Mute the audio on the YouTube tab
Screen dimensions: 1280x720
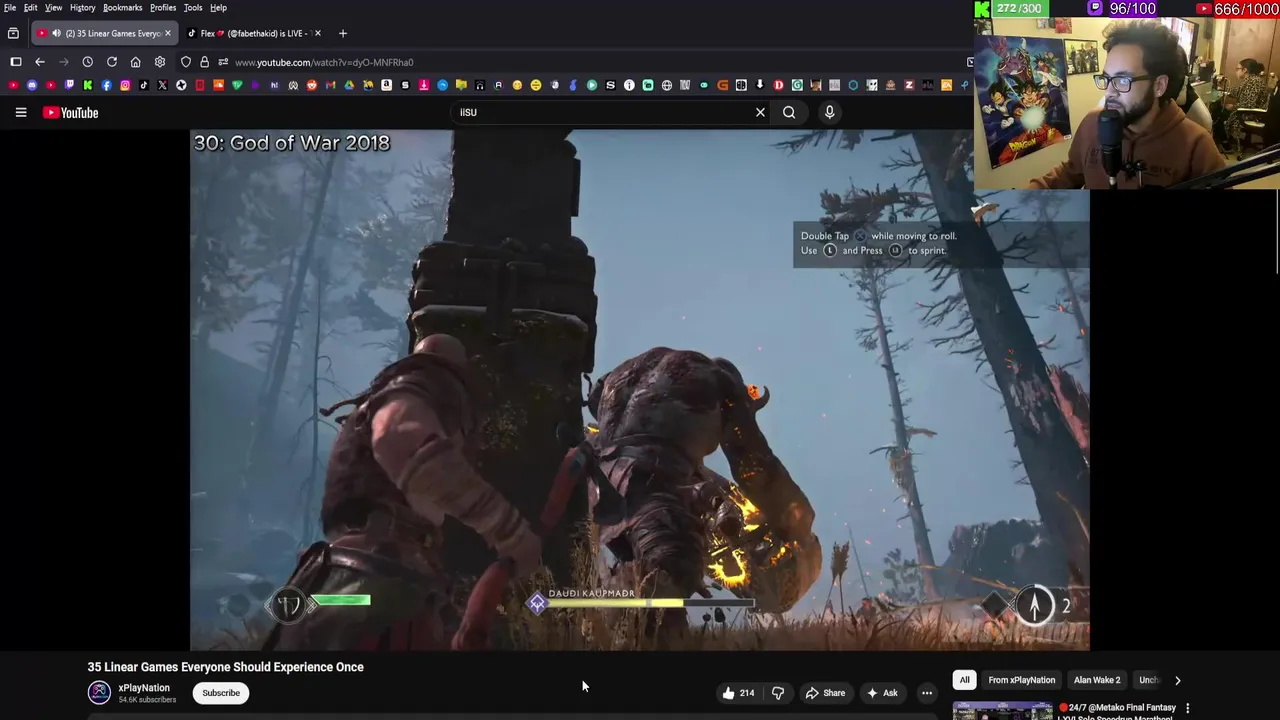(56, 33)
